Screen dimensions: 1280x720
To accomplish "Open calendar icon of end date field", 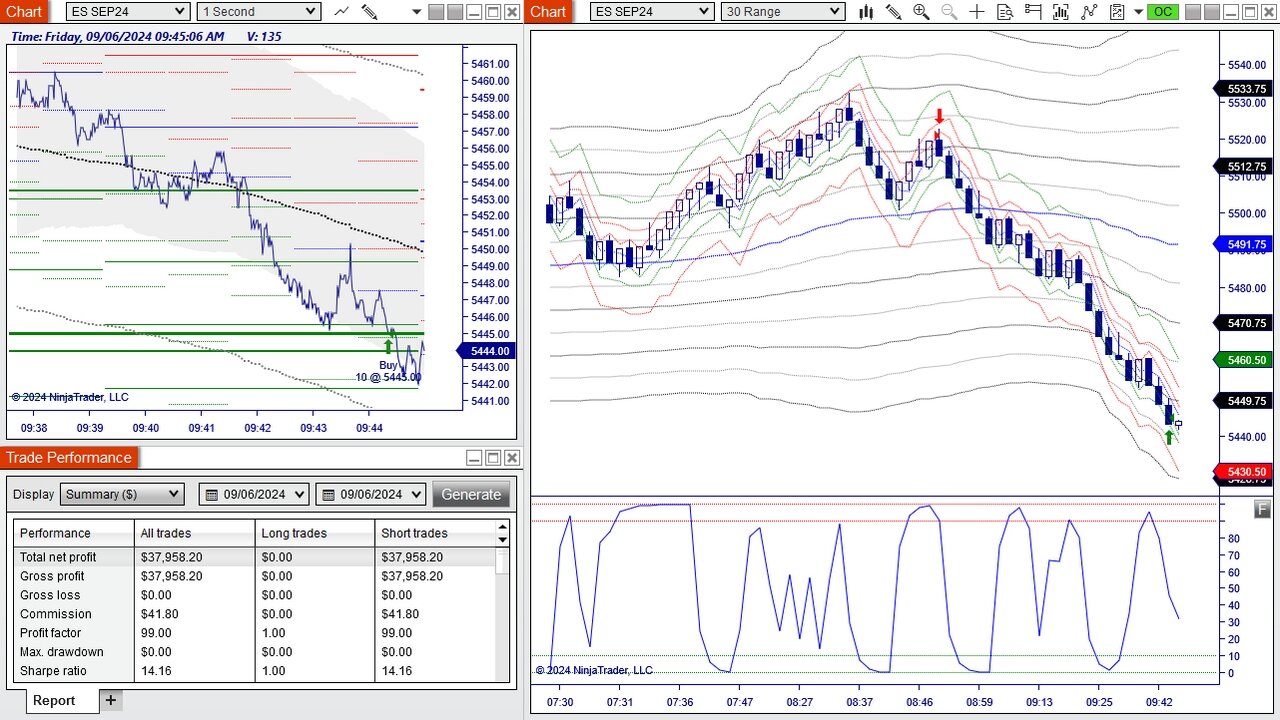I will tap(328, 494).
